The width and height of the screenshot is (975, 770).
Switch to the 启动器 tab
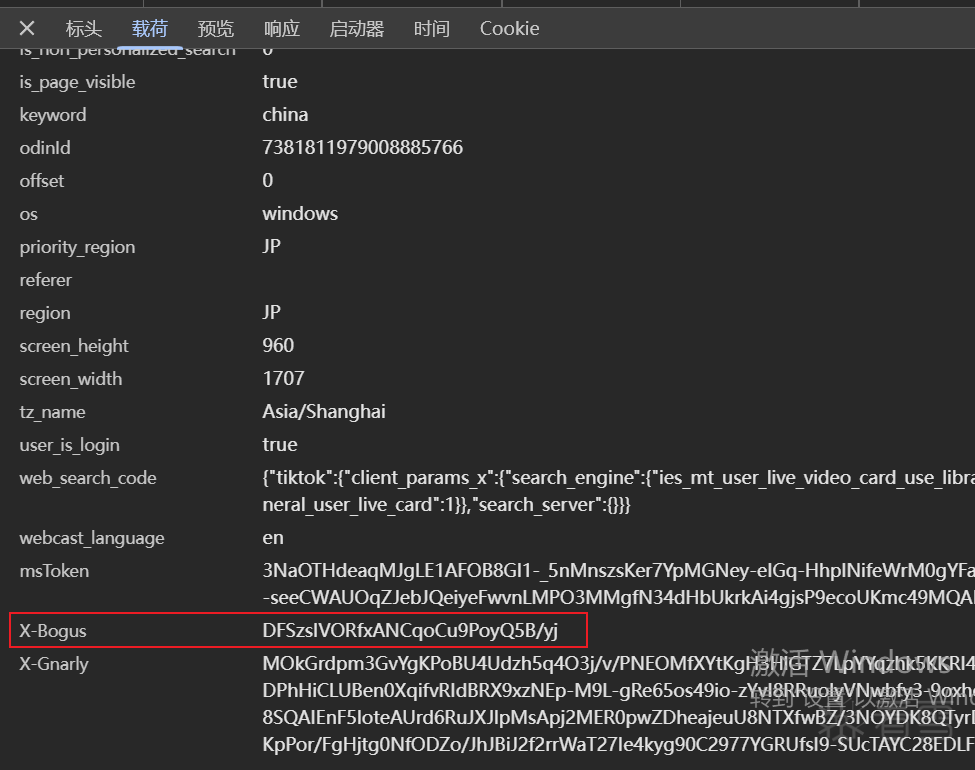pos(357,28)
